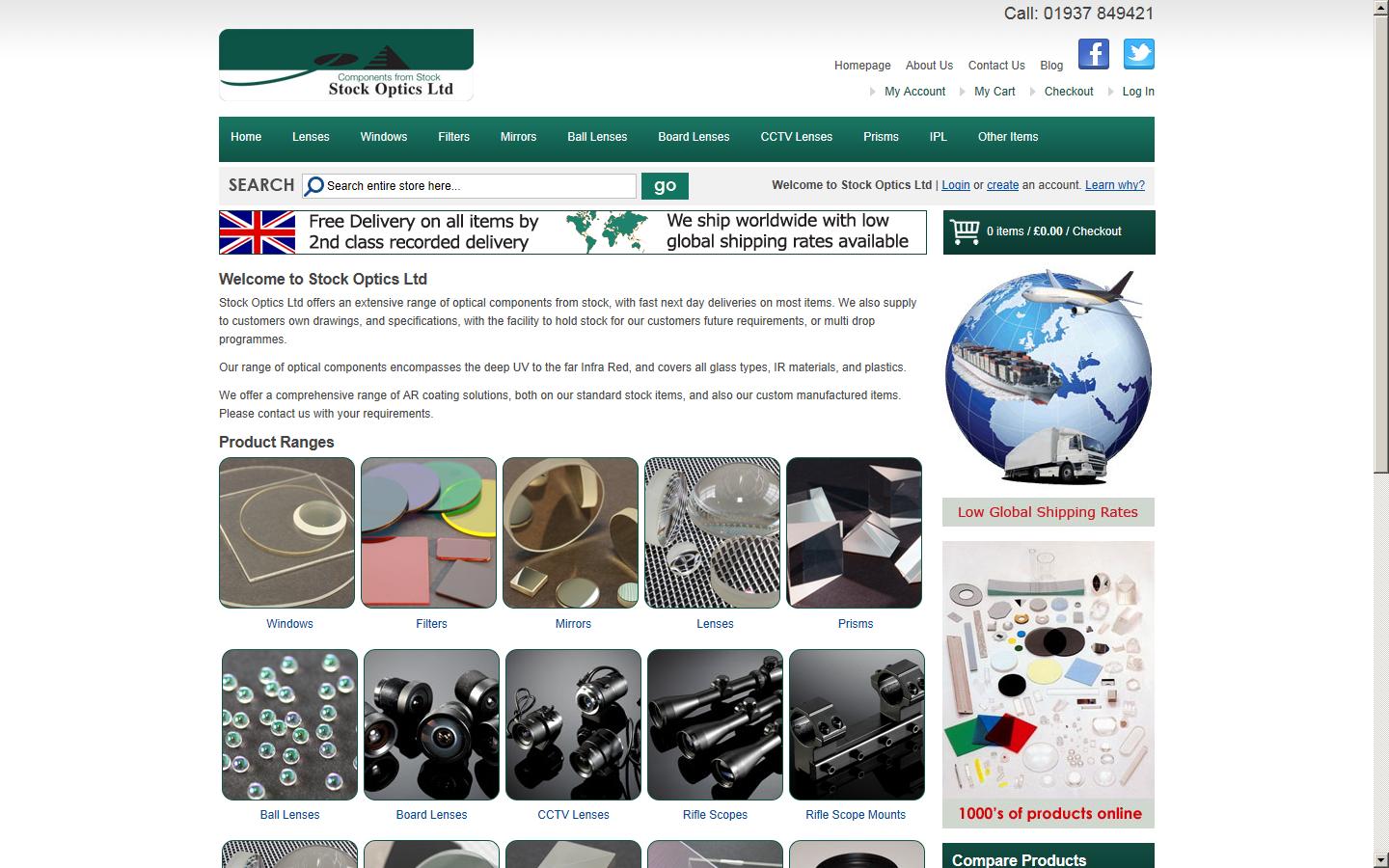Image resolution: width=1389 pixels, height=868 pixels.
Task: Open the IPL navigation menu item
Action: (937, 137)
